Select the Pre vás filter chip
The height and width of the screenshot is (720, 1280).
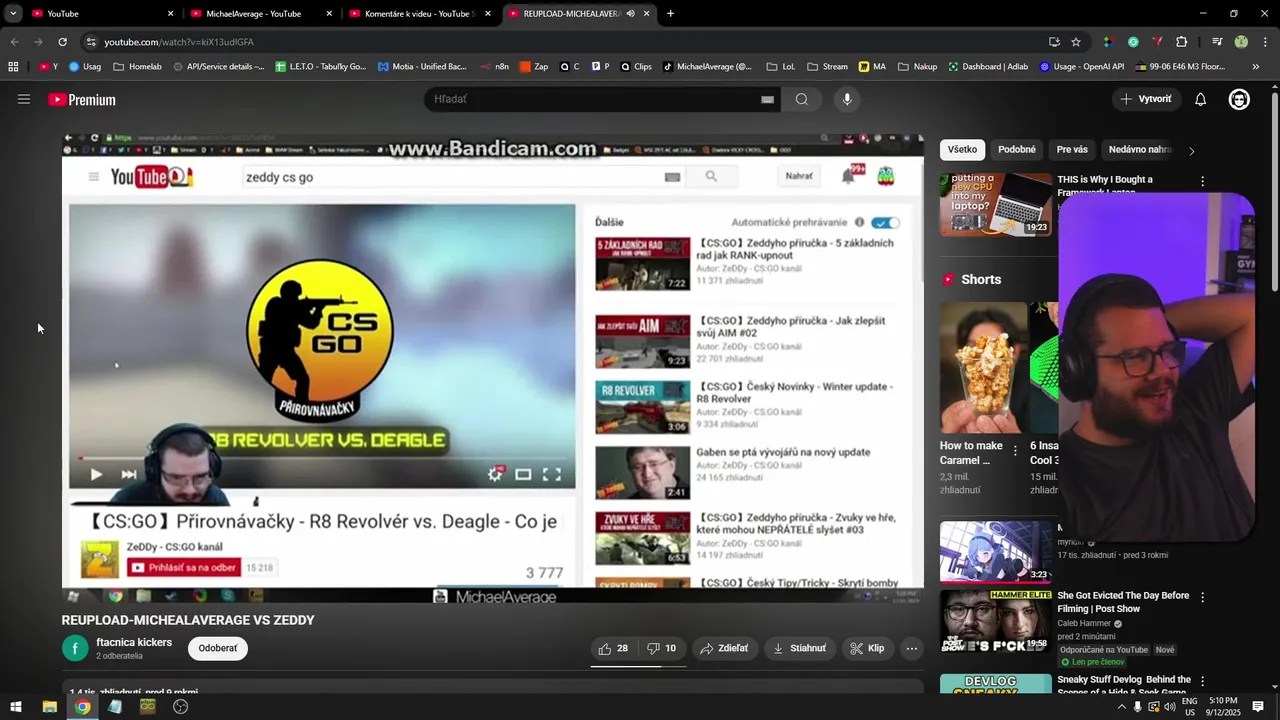pos(1072,150)
